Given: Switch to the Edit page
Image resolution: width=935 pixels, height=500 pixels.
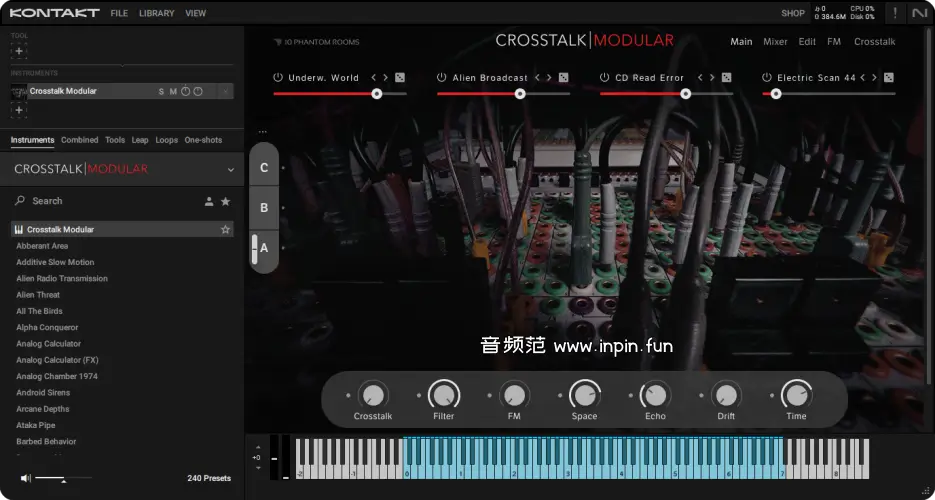Looking at the screenshot, I should (807, 42).
